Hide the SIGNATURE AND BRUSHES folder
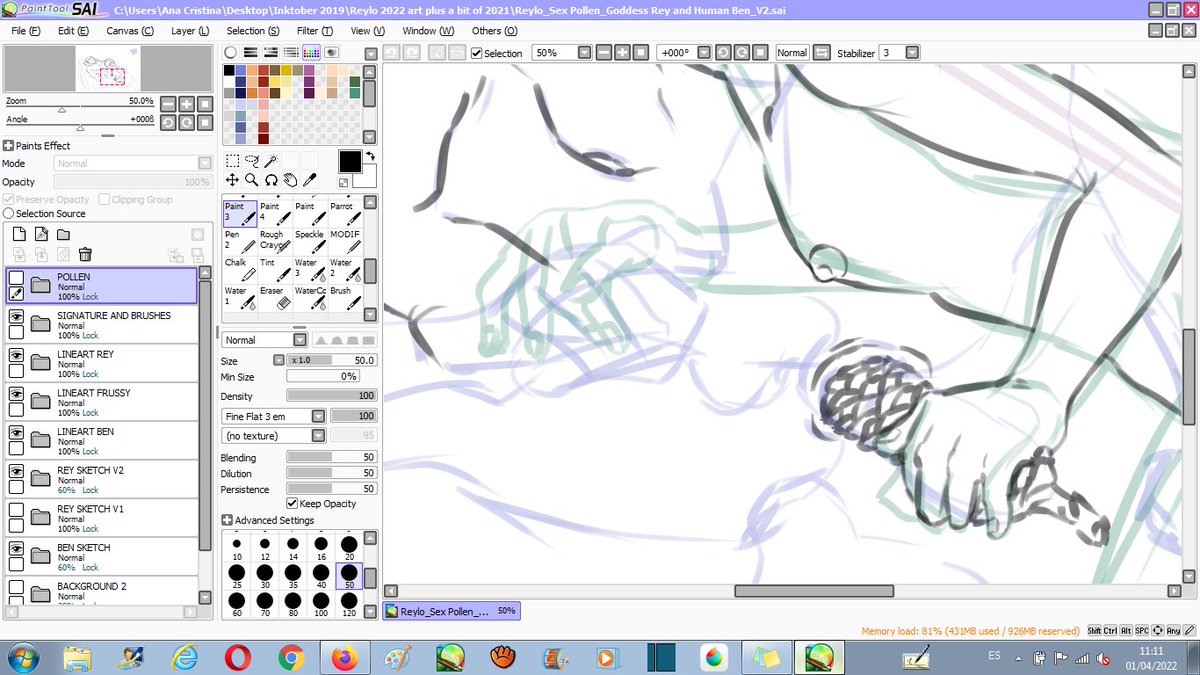This screenshot has width=1200, height=675. [x=16, y=316]
